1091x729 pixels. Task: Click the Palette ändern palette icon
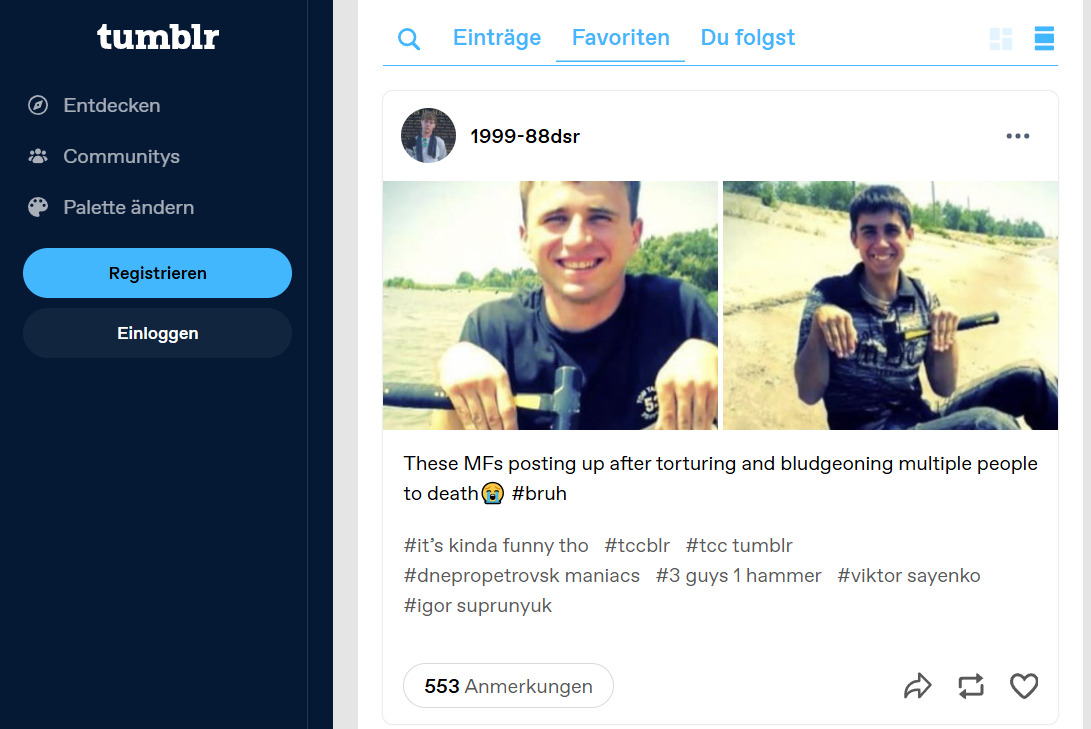[38, 207]
